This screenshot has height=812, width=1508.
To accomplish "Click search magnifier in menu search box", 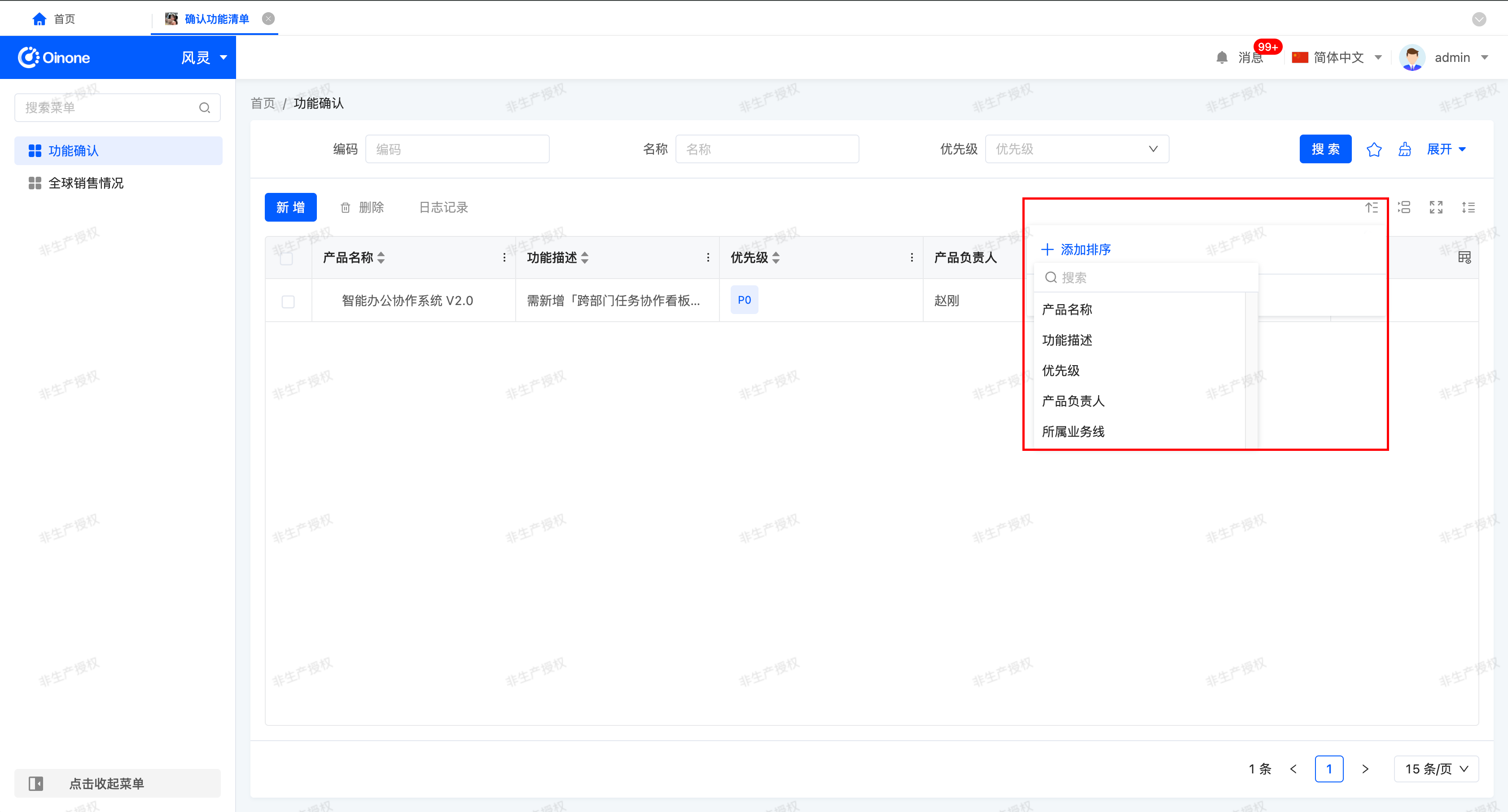I will click(x=204, y=108).
